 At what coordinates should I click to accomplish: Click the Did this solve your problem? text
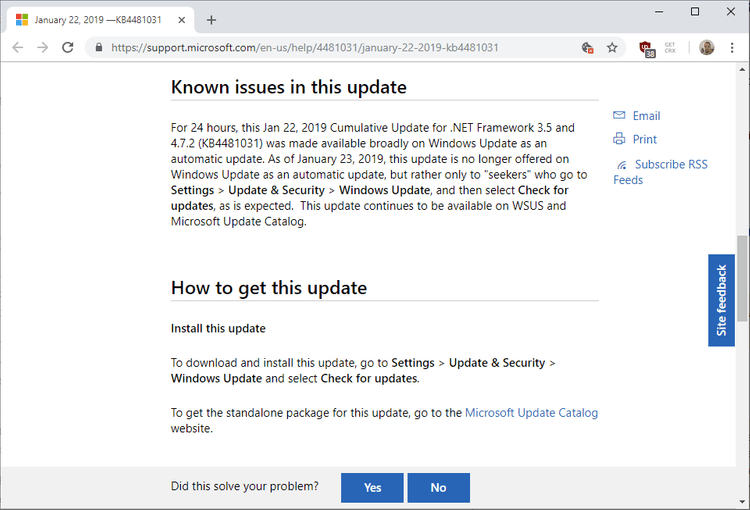pyautogui.click(x=244, y=487)
